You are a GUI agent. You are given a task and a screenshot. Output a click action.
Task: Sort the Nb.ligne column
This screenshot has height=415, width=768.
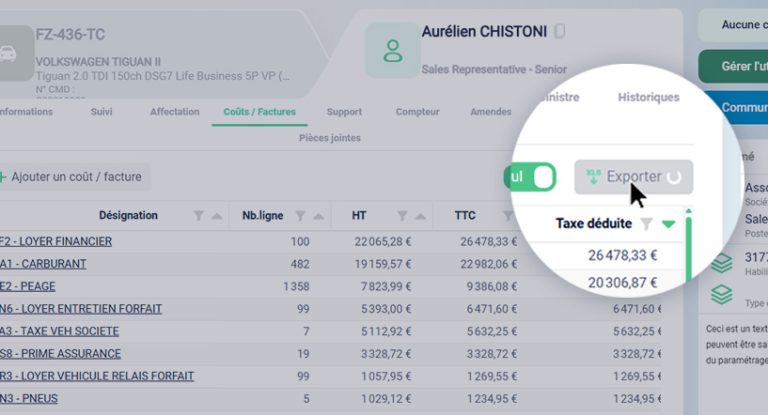click(x=319, y=216)
